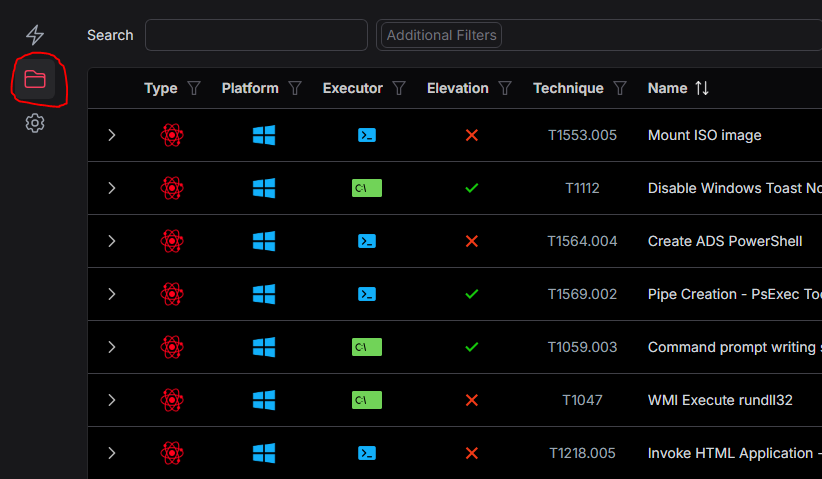Viewport: 822px width, 479px height.
Task: Click technique T1553.005 link
Action: 582,135
